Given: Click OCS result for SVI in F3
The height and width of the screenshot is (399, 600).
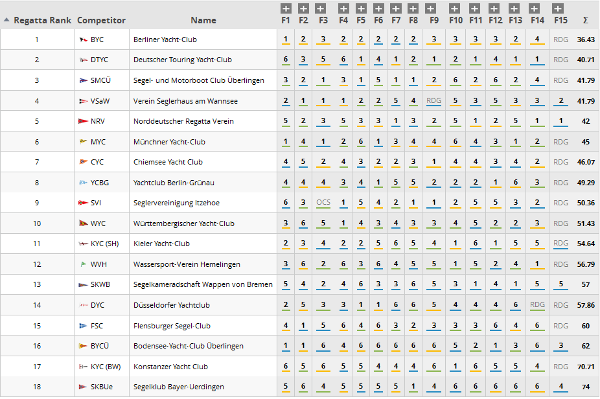Looking at the screenshot, I should tap(323, 202).
